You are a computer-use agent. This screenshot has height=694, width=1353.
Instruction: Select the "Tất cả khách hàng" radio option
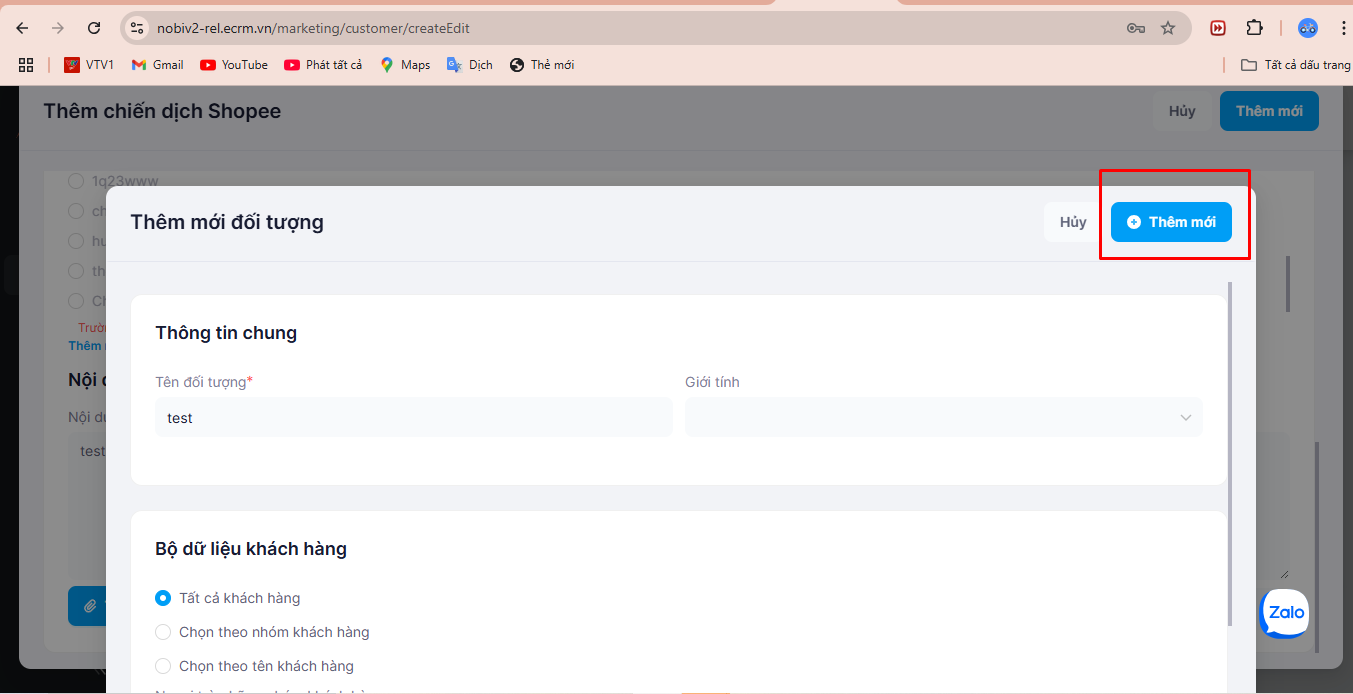pyautogui.click(x=163, y=598)
